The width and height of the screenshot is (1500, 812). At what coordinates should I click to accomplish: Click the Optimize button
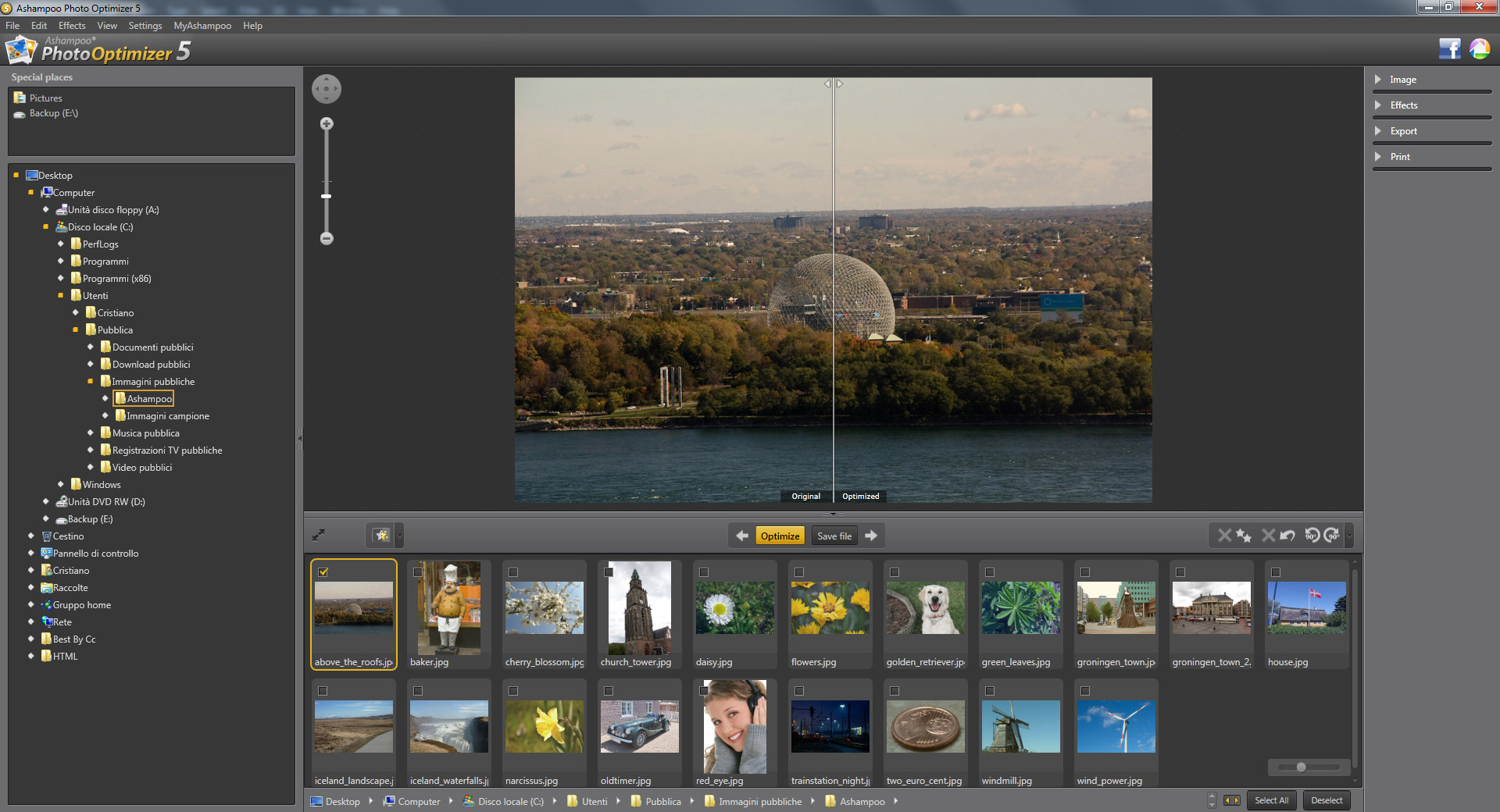(x=780, y=536)
